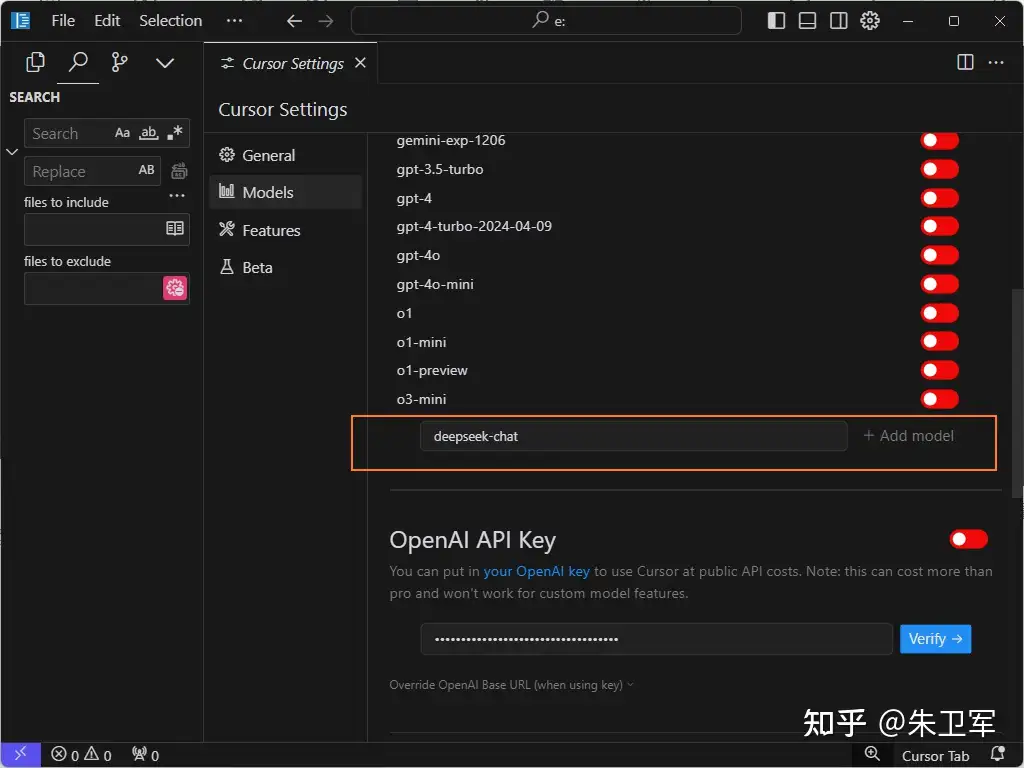Open the General settings section

click(x=285, y=155)
